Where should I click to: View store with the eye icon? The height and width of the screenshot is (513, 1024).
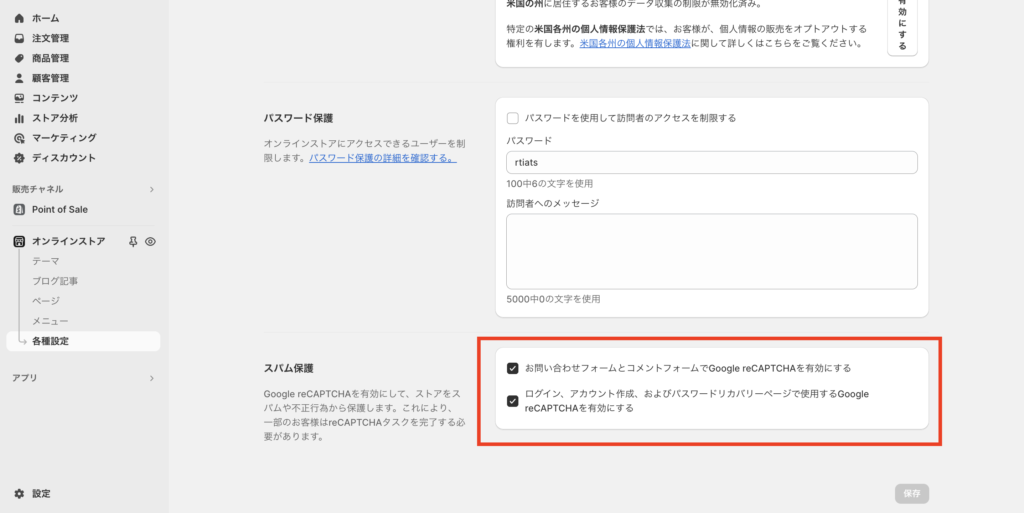(150, 241)
